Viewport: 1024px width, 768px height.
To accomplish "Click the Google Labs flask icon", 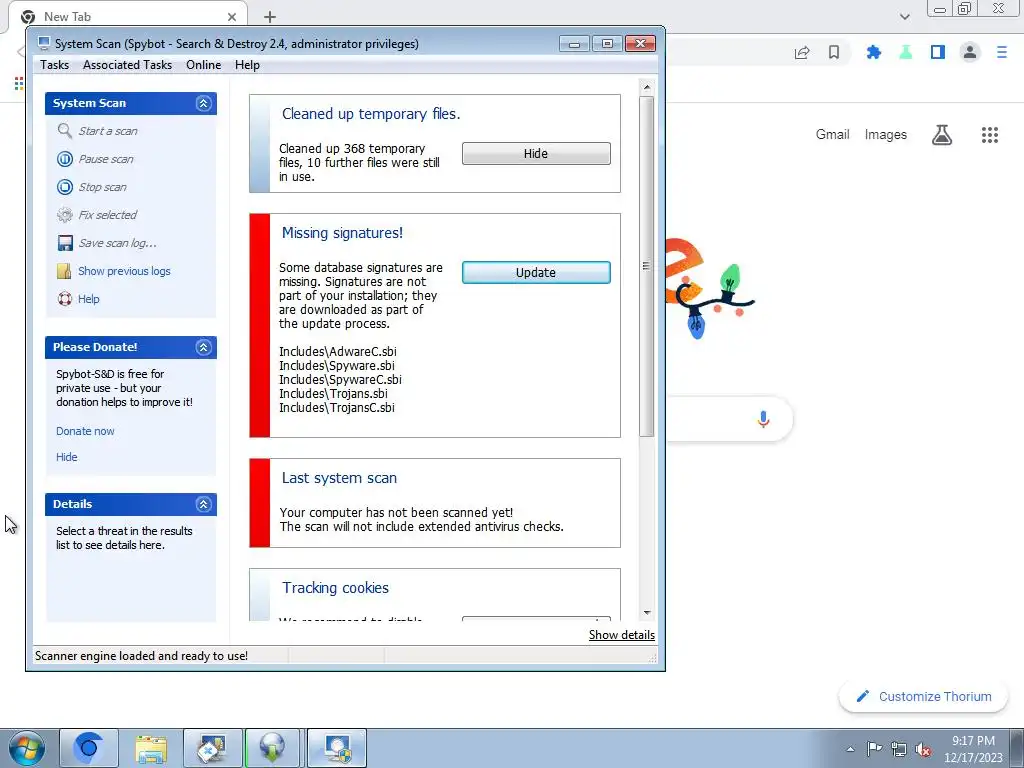I will point(941,135).
